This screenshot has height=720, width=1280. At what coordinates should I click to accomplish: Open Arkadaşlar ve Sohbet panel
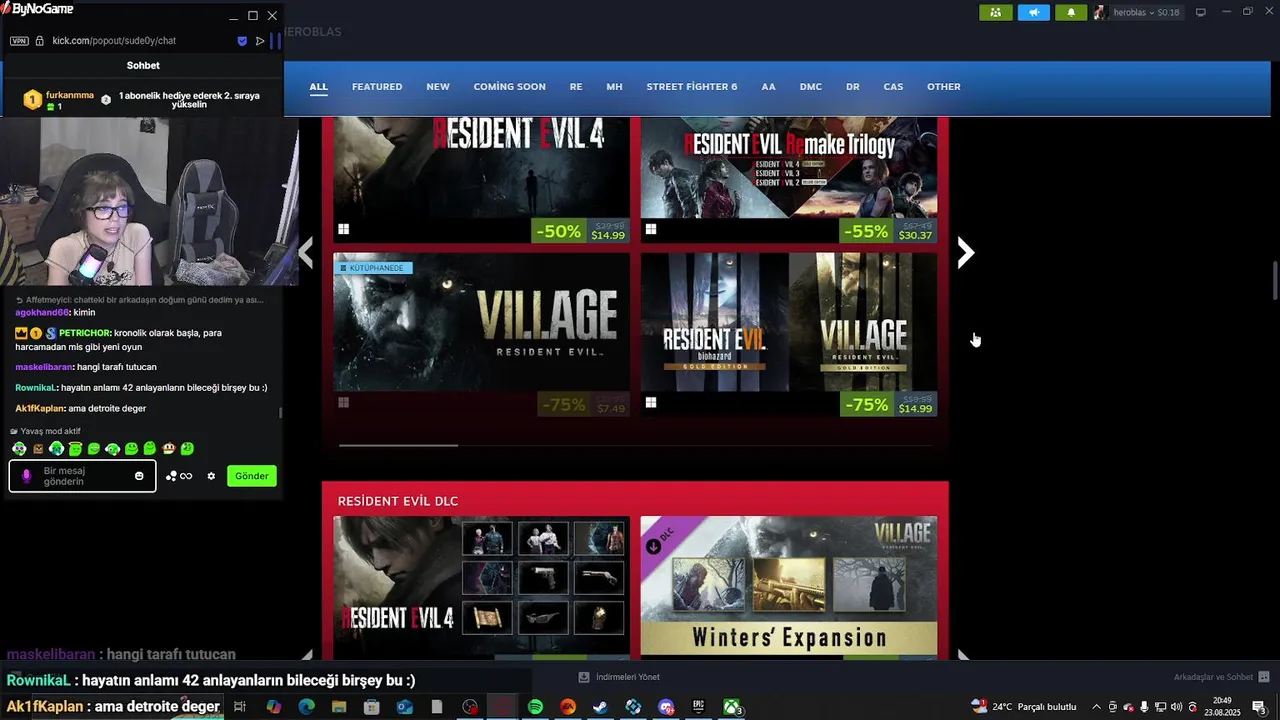pos(1222,677)
